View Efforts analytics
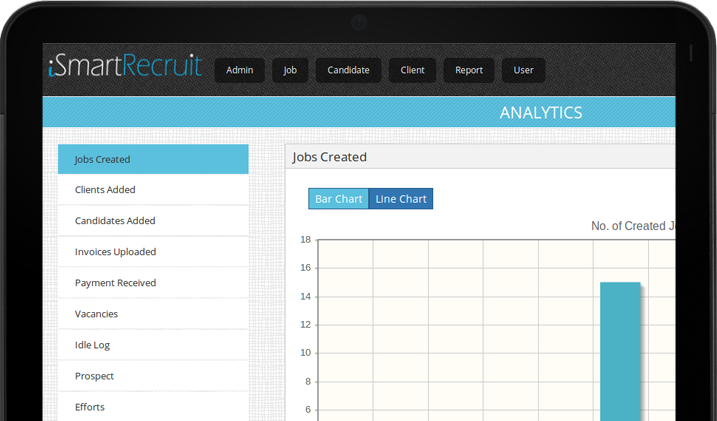Viewport: 717px width, 421px height. tap(153, 407)
